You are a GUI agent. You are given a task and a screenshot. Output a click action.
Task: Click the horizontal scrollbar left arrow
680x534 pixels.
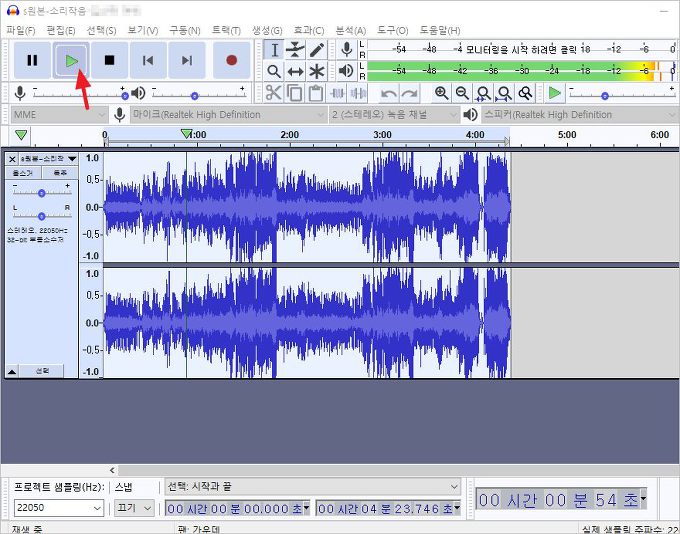[112, 470]
